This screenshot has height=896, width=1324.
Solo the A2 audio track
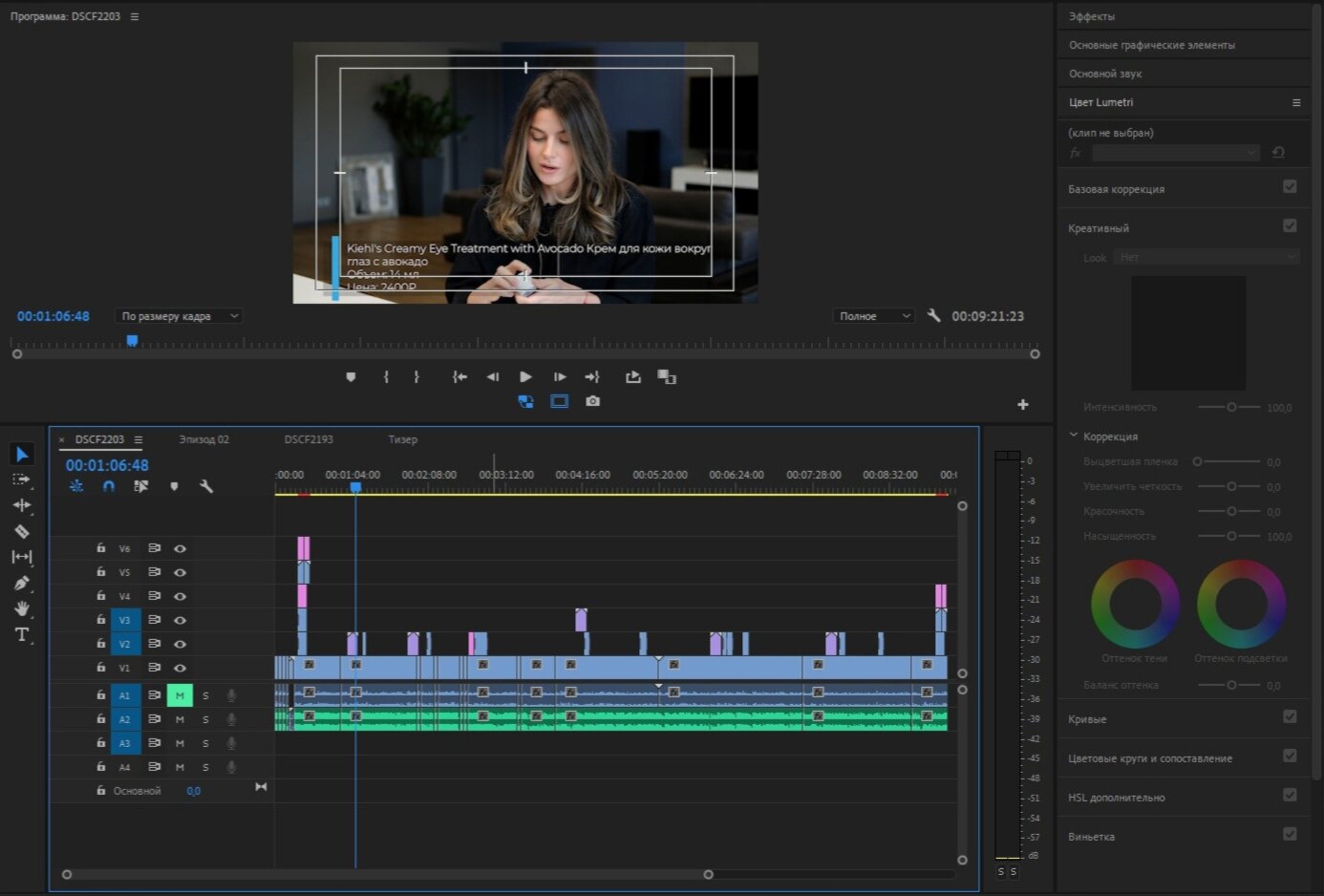tap(205, 719)
